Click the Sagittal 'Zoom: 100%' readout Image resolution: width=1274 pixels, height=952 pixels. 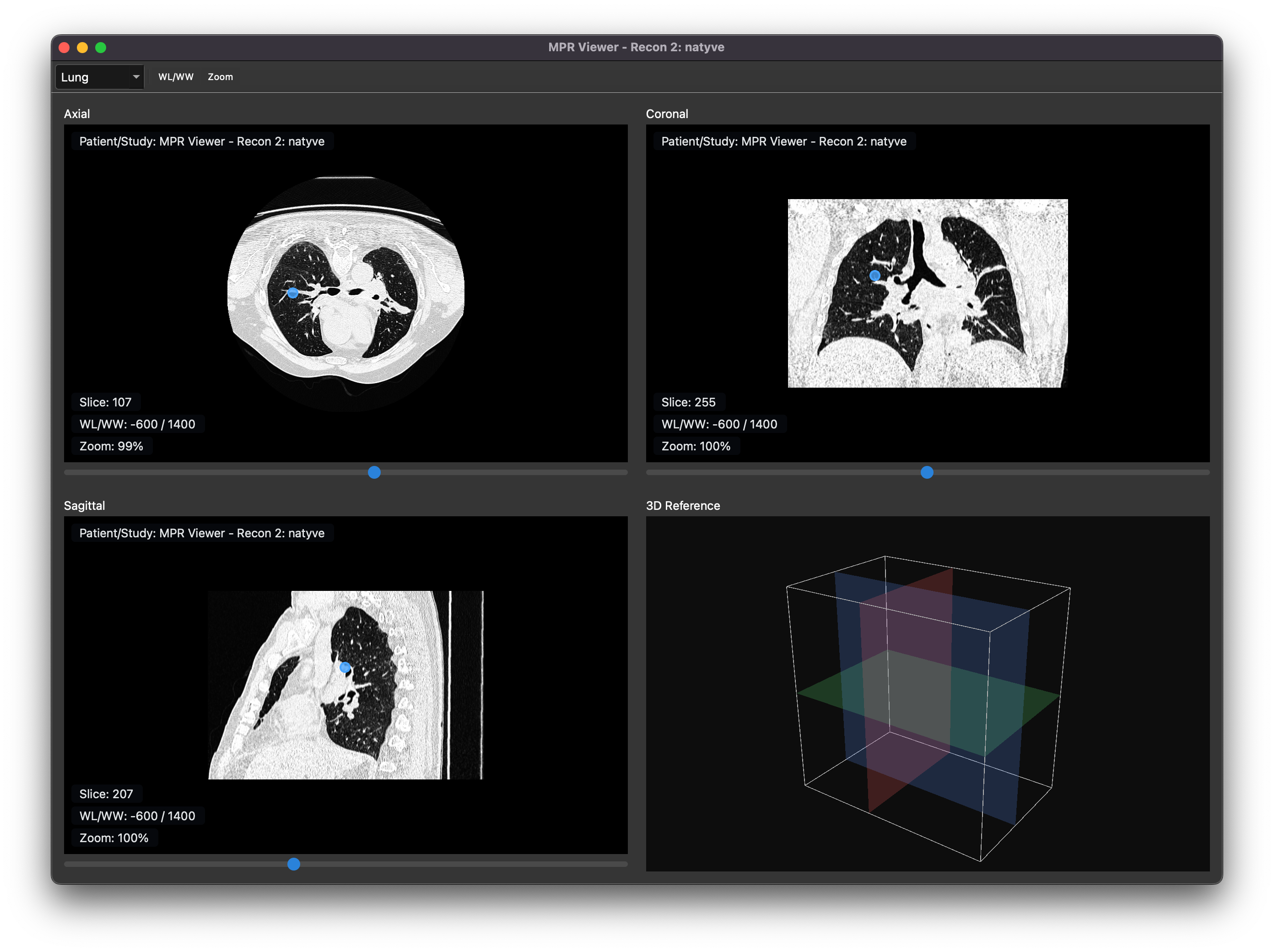coord(114,838)
